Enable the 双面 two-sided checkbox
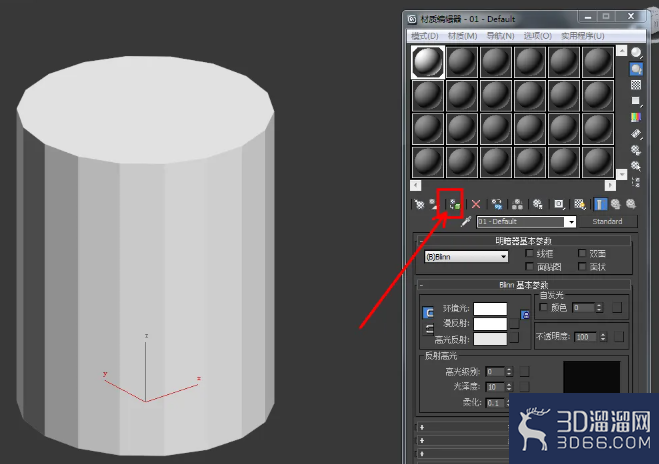Screen dimensions: 659x464 582,253
